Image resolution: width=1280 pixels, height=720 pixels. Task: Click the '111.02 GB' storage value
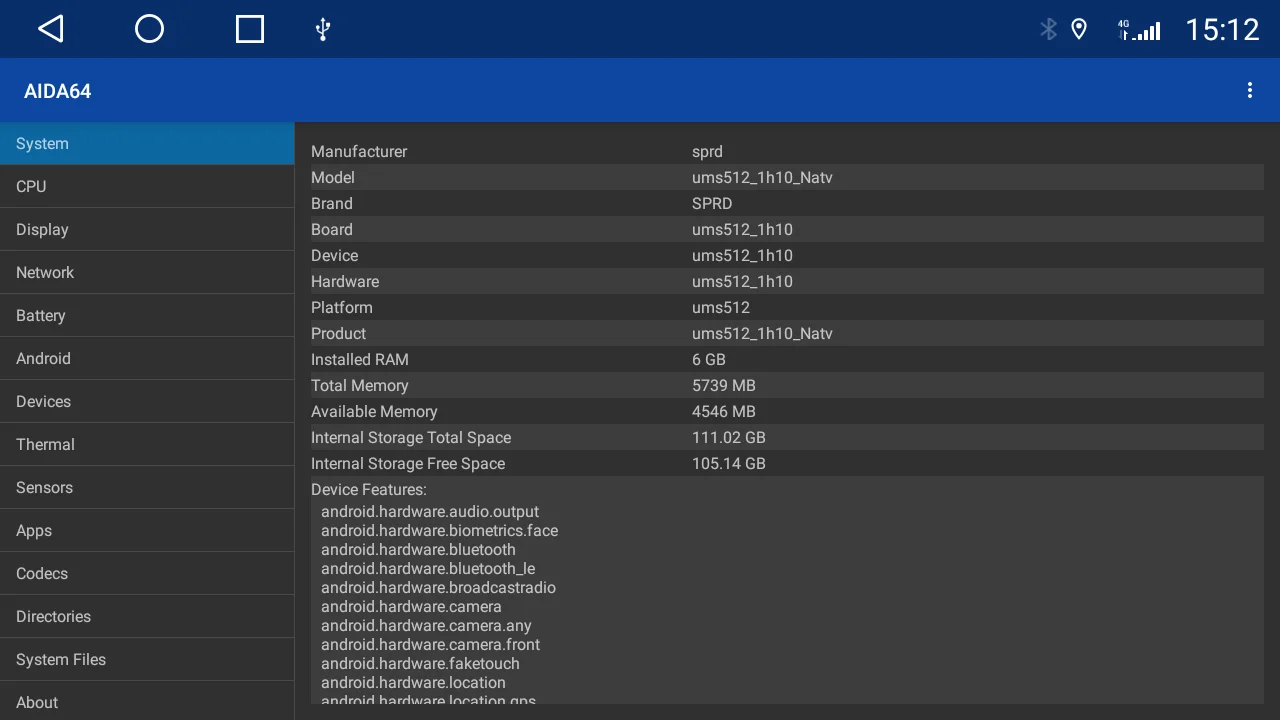click(x=729, y=438)
